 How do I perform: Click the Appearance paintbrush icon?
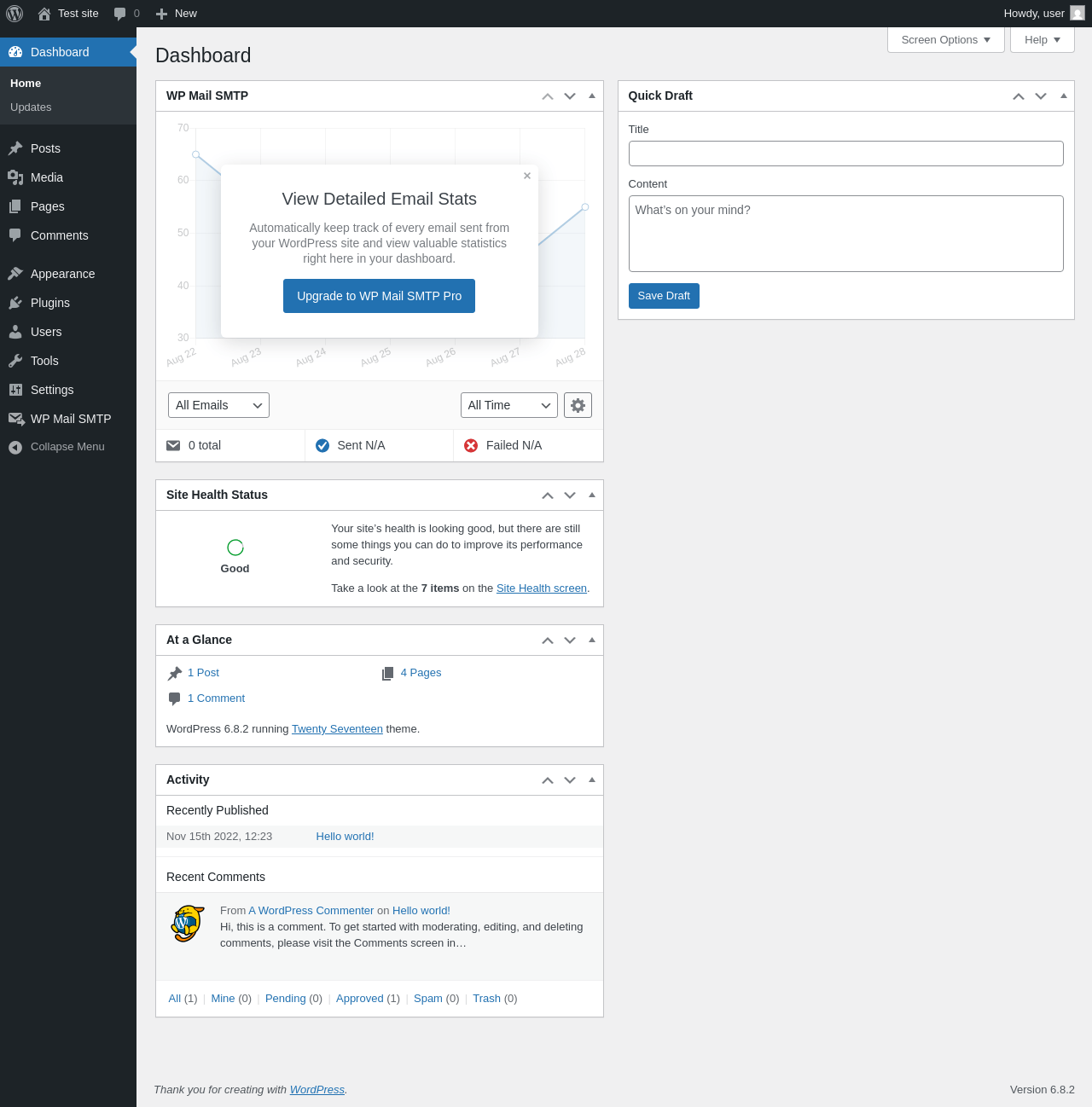click(15, 274)
